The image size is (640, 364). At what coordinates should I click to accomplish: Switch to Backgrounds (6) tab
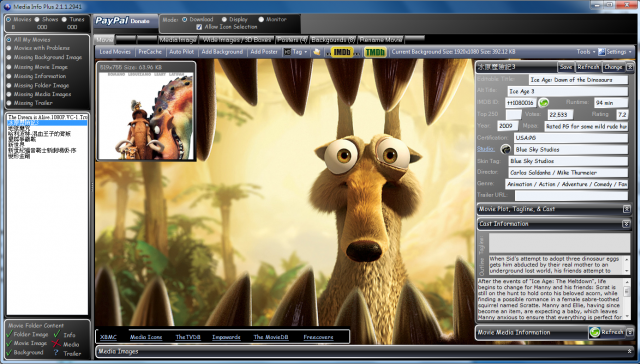click(x=333, y=40)
